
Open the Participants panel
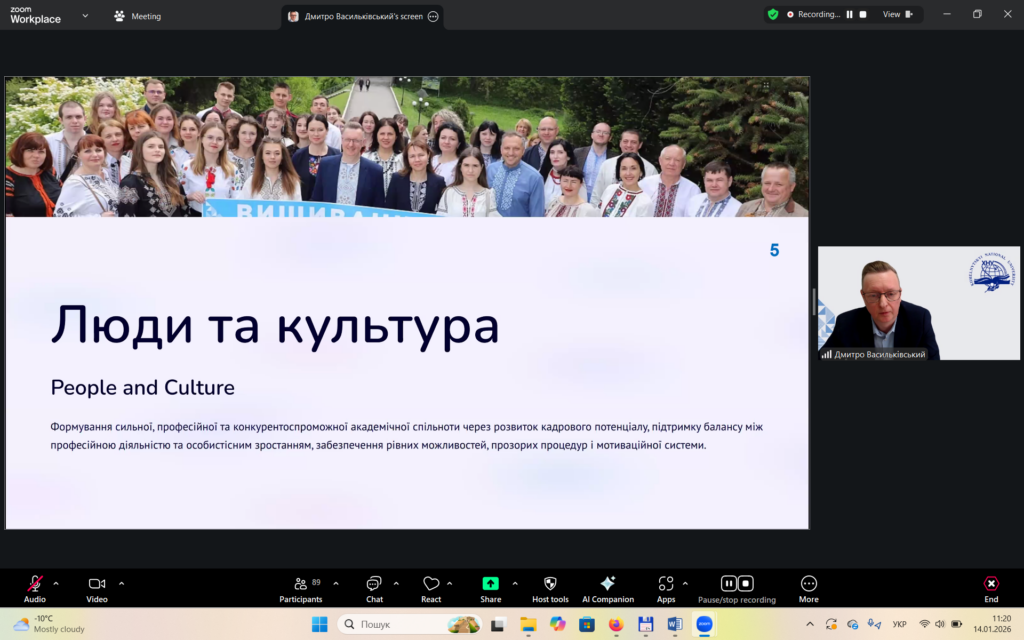[300, 584]
